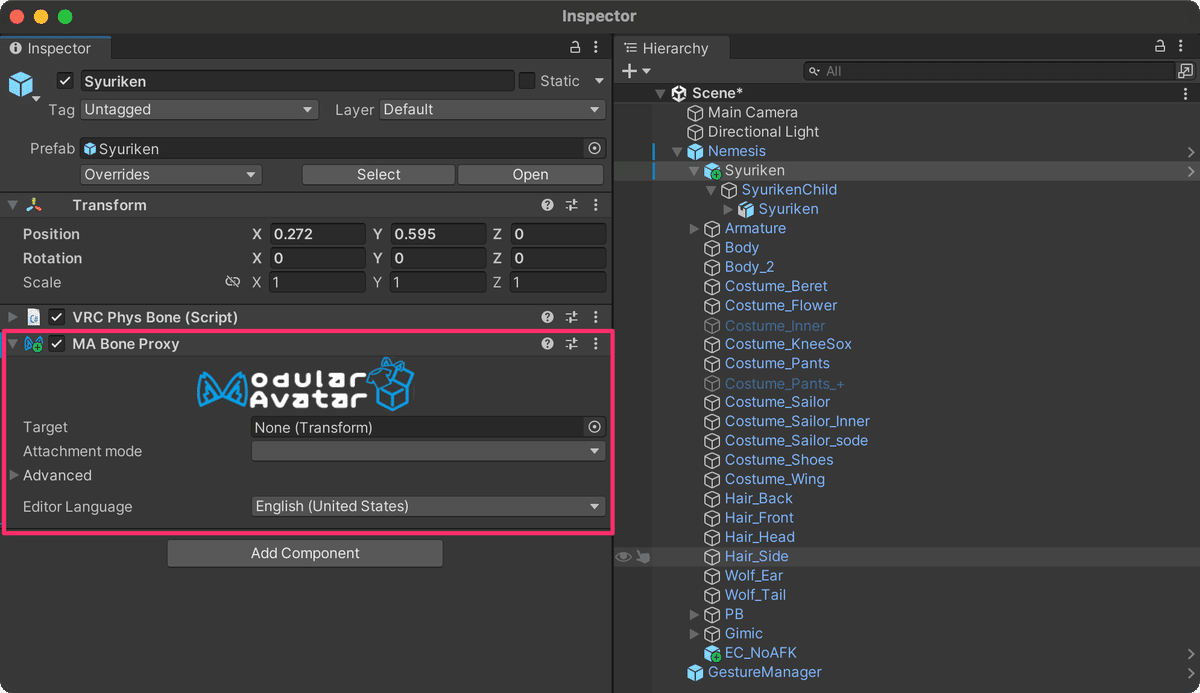Toggle the Hair_Side picking hand icon
Viewport: 1200px width, 693px height.
pyautogui.click(x=643, y=556)
